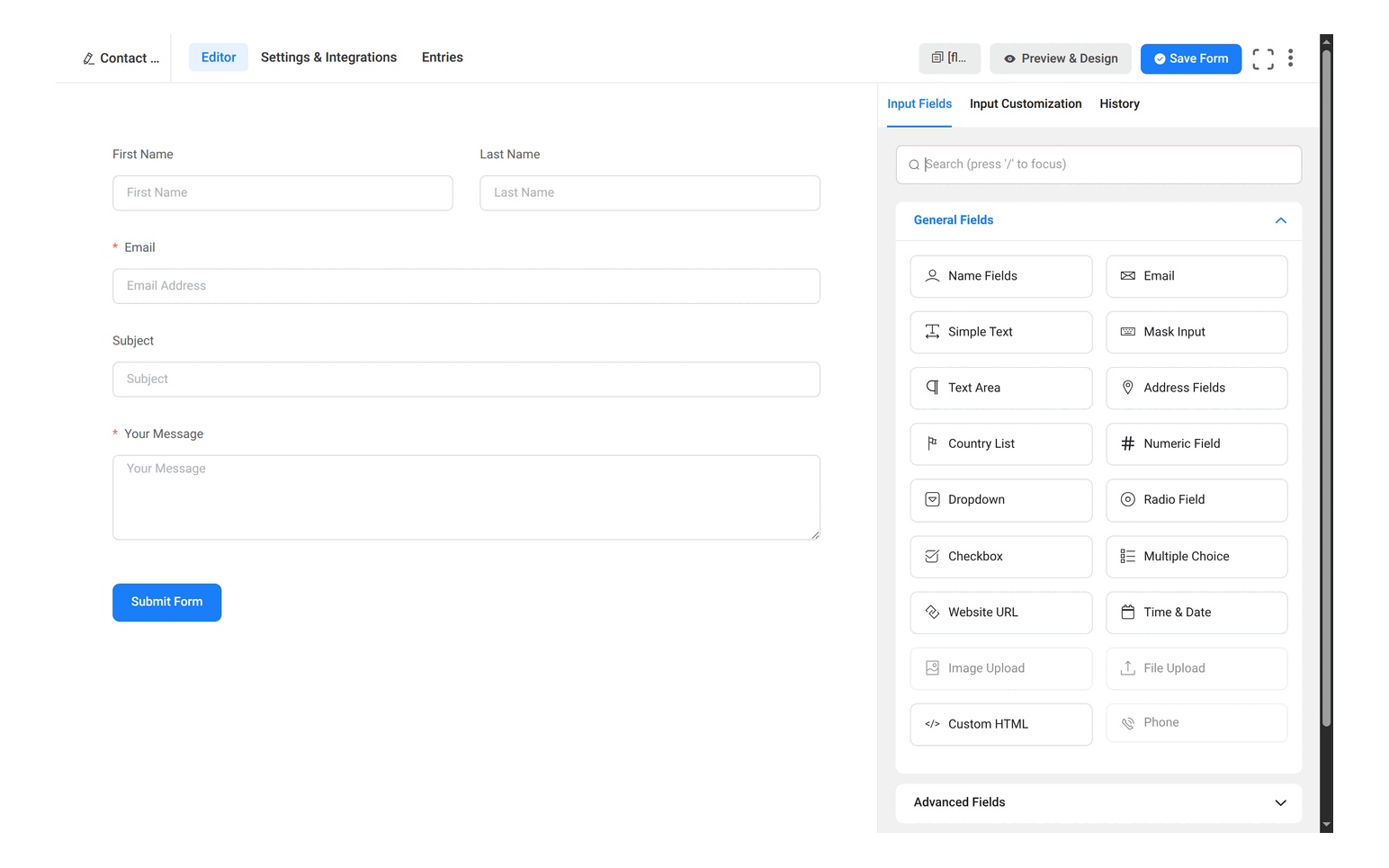Click the First Name input field
Viewport: 1389px width, 868px height.
coord(282,192)
